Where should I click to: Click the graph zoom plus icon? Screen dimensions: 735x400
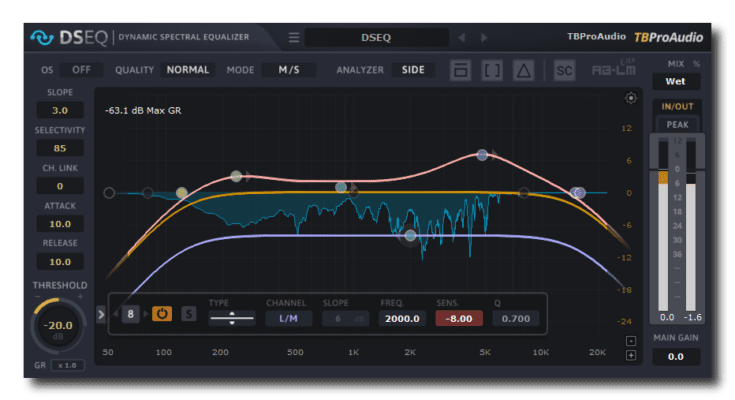click(x=630, y=355)
